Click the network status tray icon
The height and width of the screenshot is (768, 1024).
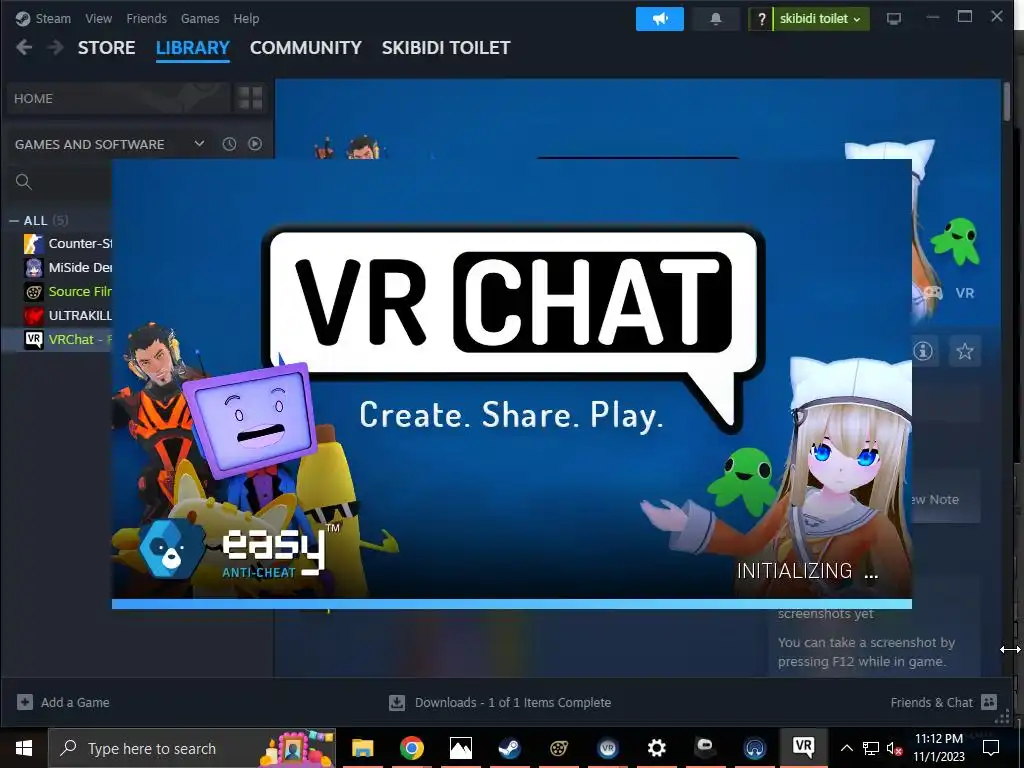point(871,748)
